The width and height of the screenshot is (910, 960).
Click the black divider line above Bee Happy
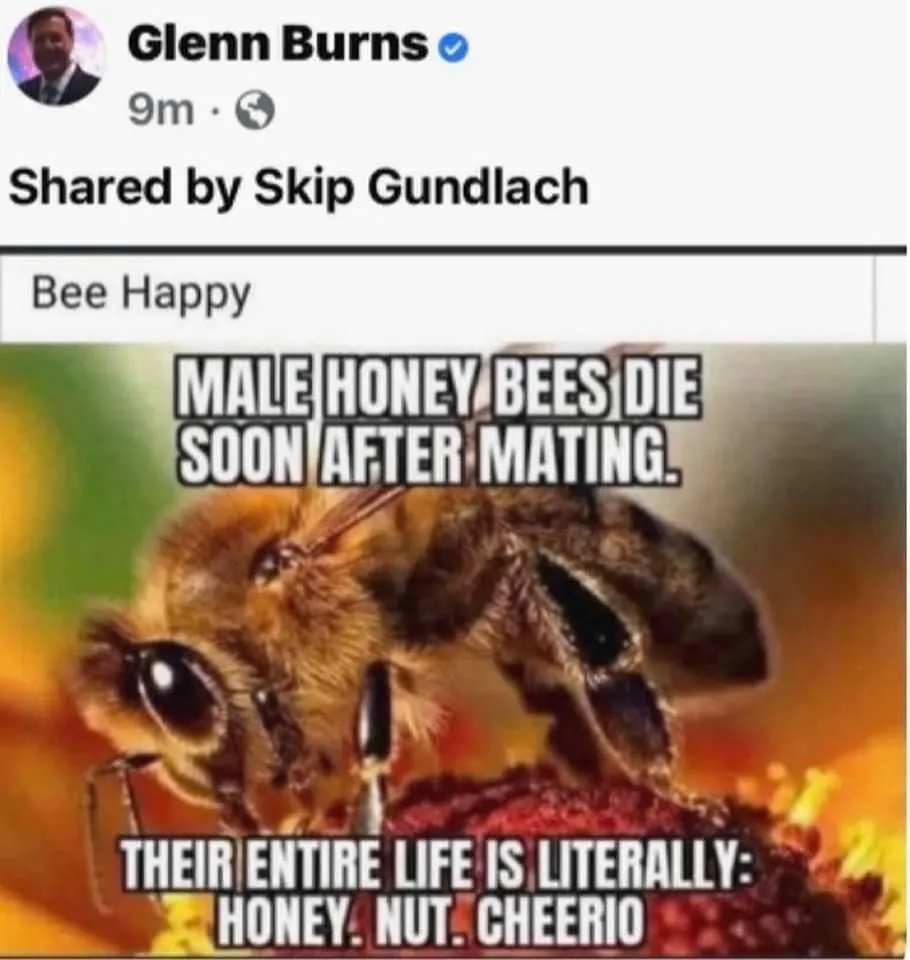pyautogui.click(x=453, y=250)
